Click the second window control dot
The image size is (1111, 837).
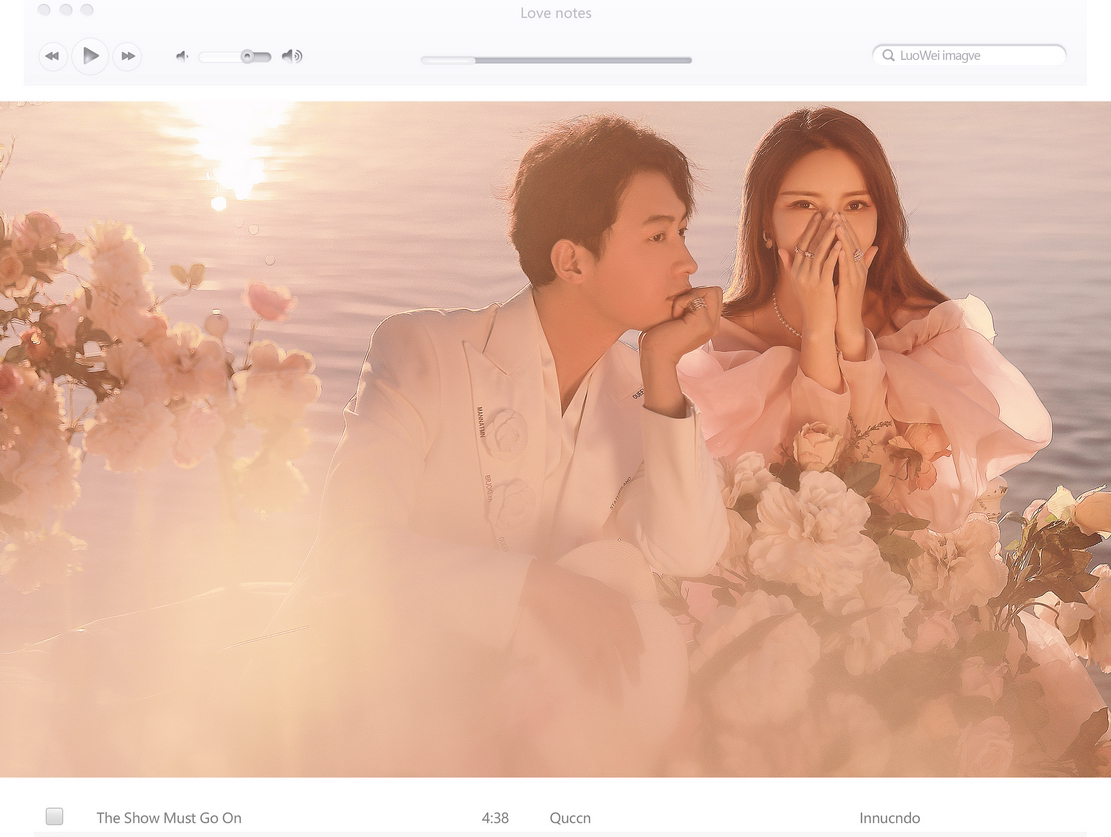pyautogui.click(x=66, y=10)
